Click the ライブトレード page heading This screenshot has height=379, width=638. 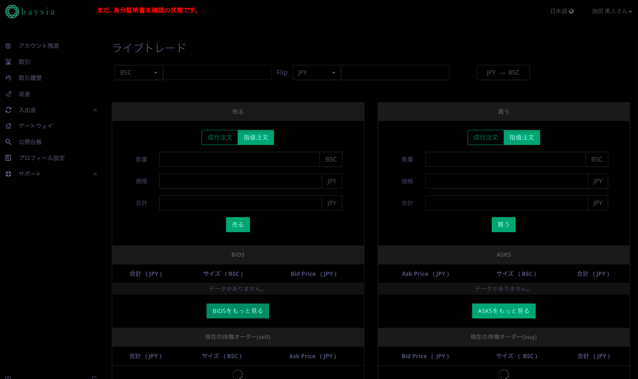click(x=149, y=48)
